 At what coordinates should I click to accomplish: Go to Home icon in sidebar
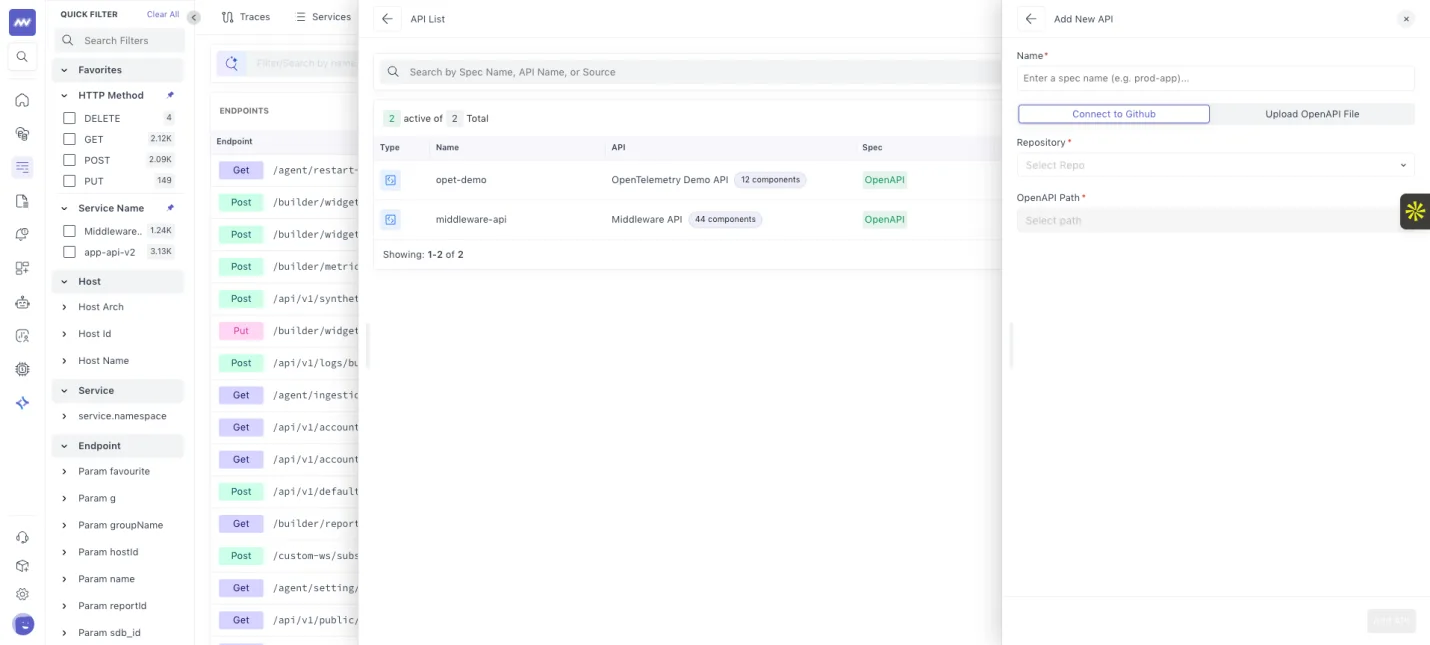(x=22, y=100)
